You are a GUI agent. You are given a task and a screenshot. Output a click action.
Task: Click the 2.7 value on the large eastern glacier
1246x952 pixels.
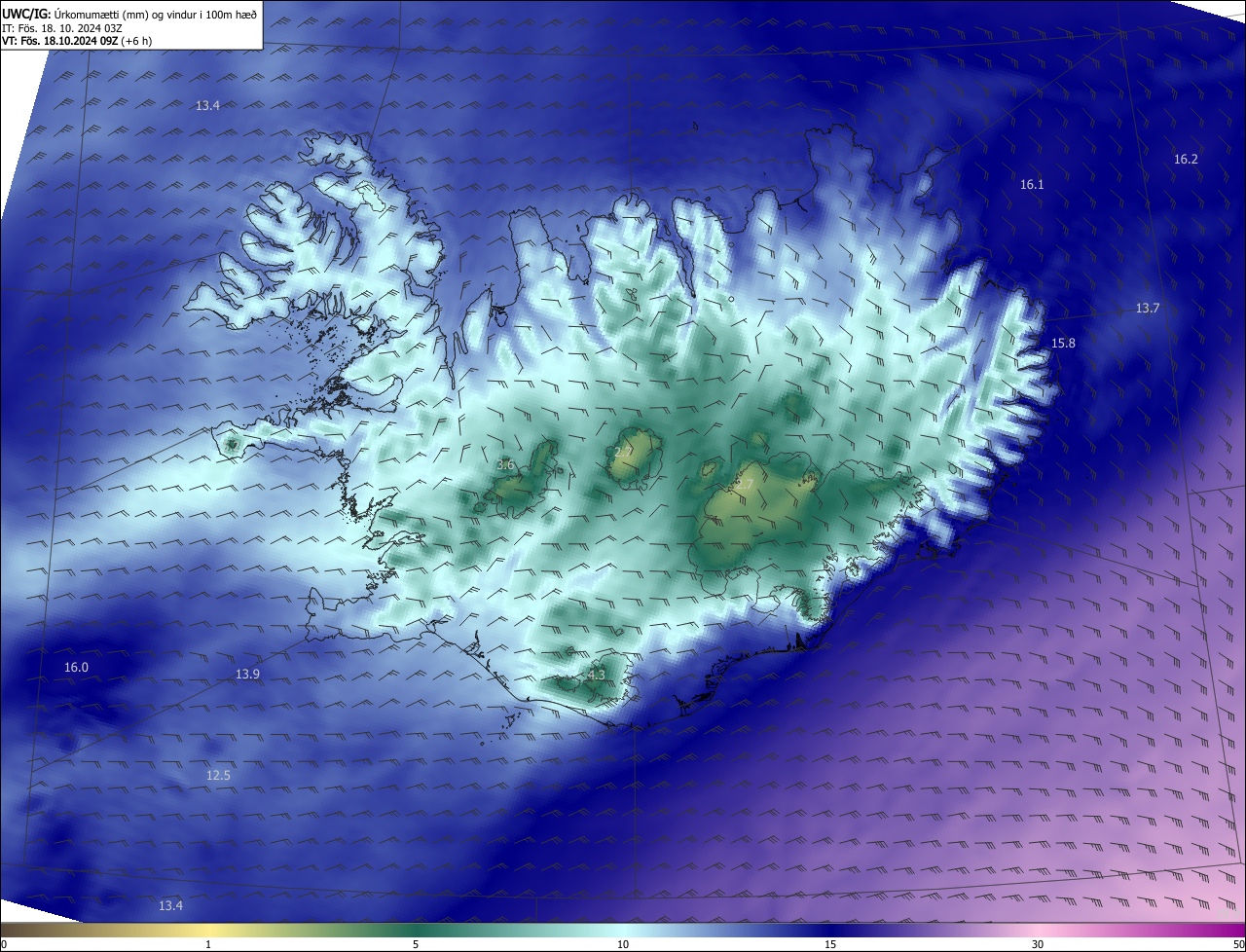coord(745,484)
